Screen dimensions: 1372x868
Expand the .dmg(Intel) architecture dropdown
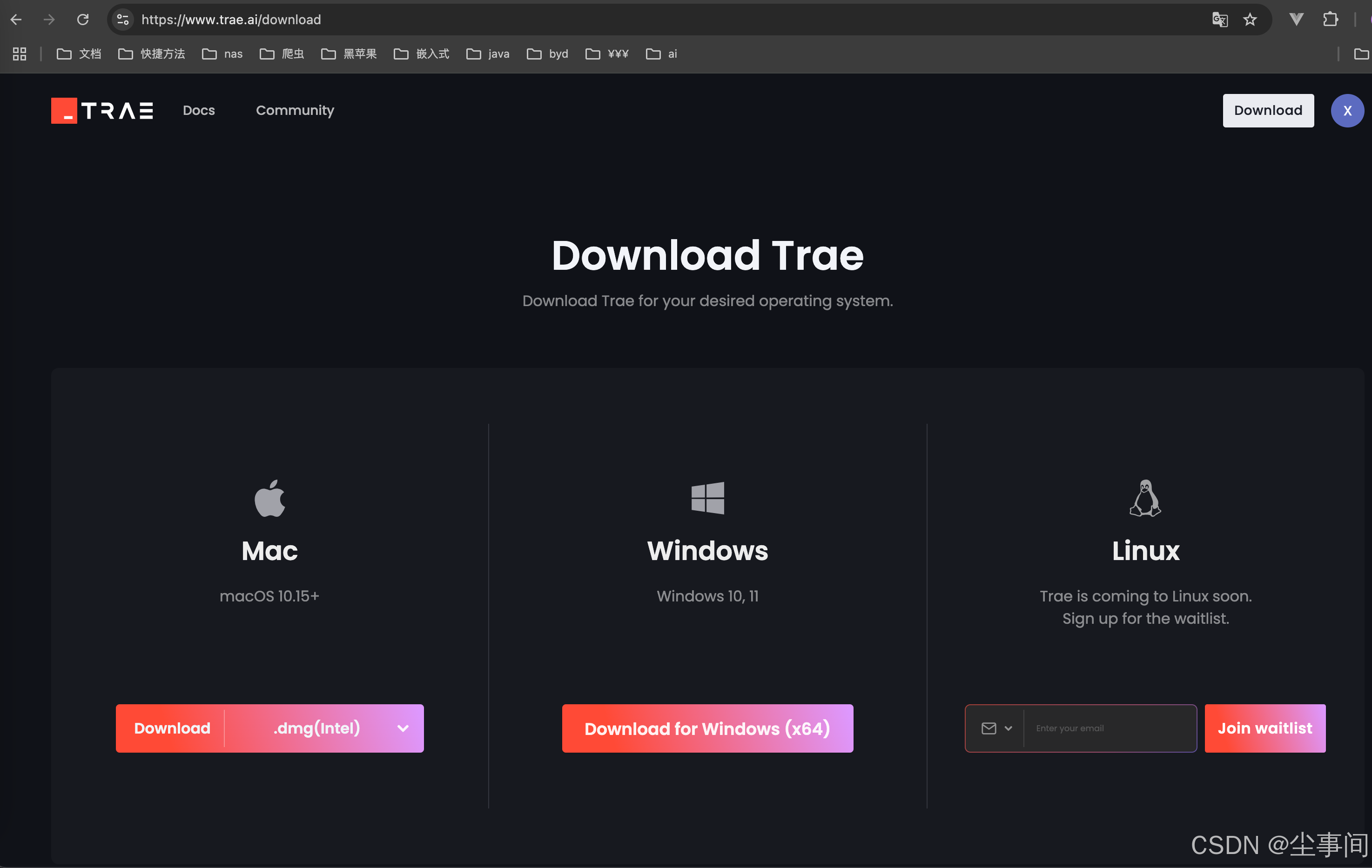click(403, 728)
